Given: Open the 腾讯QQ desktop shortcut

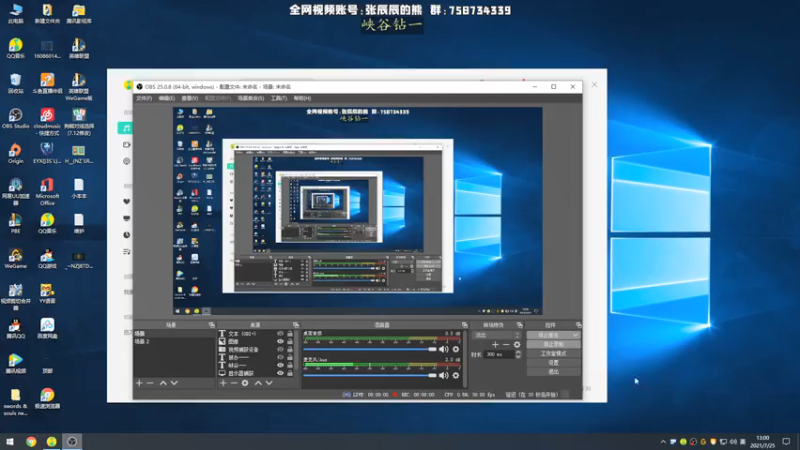Looking at the screenshot, I should coord(15,329).
